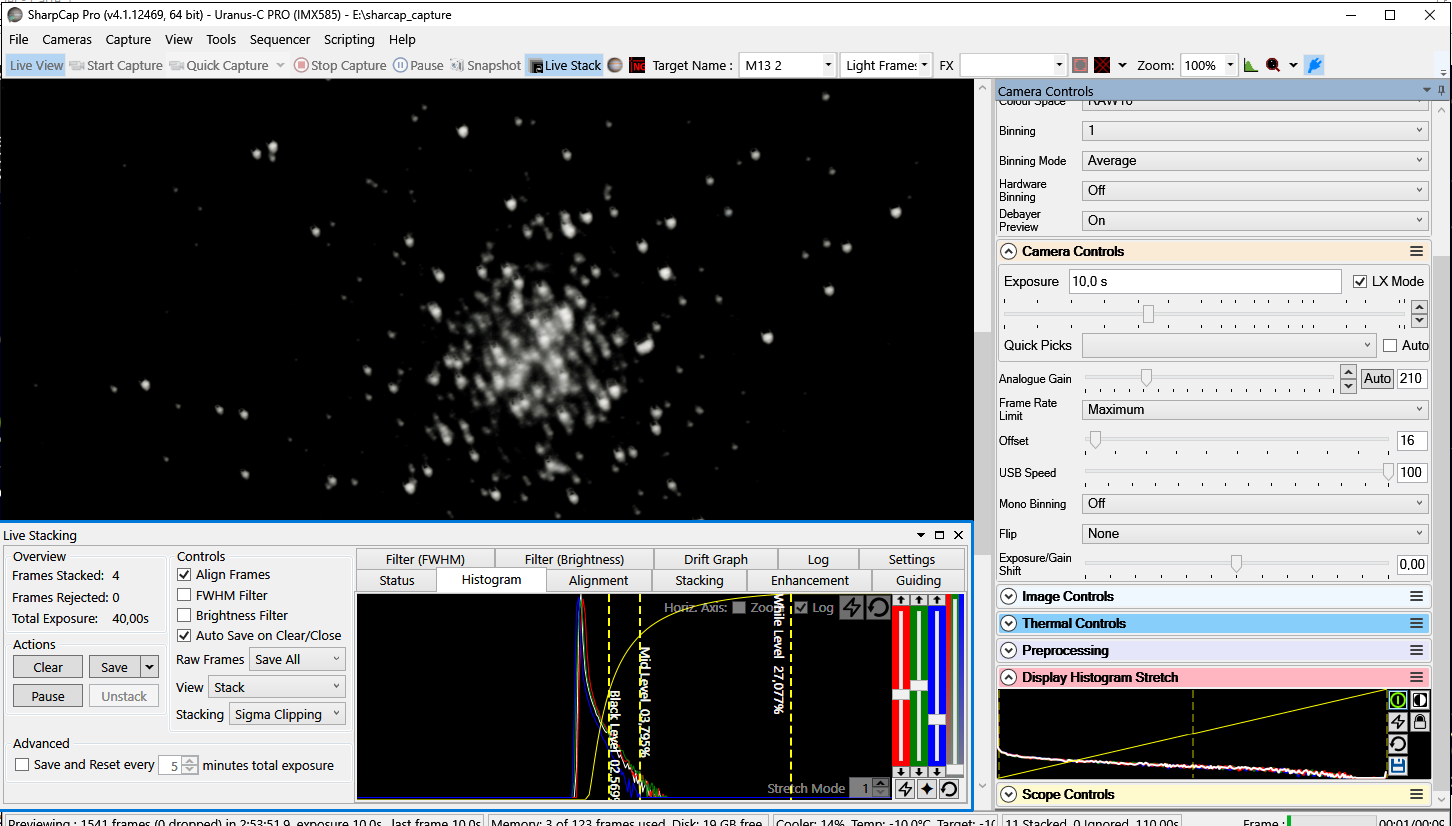Reset the Display Histogram Stretch
The height and width of the screenshot is (826, 1452).
click(x=1398, y=744)
